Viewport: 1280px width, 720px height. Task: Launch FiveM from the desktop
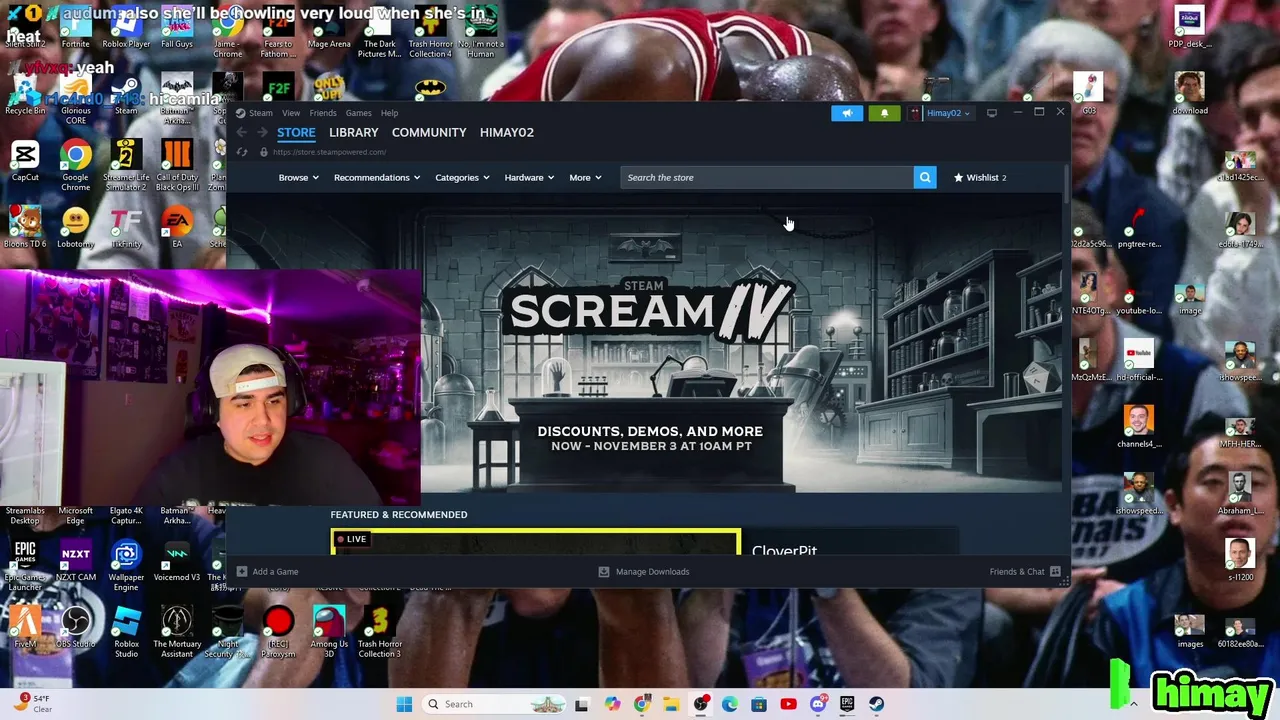[25, 627]
